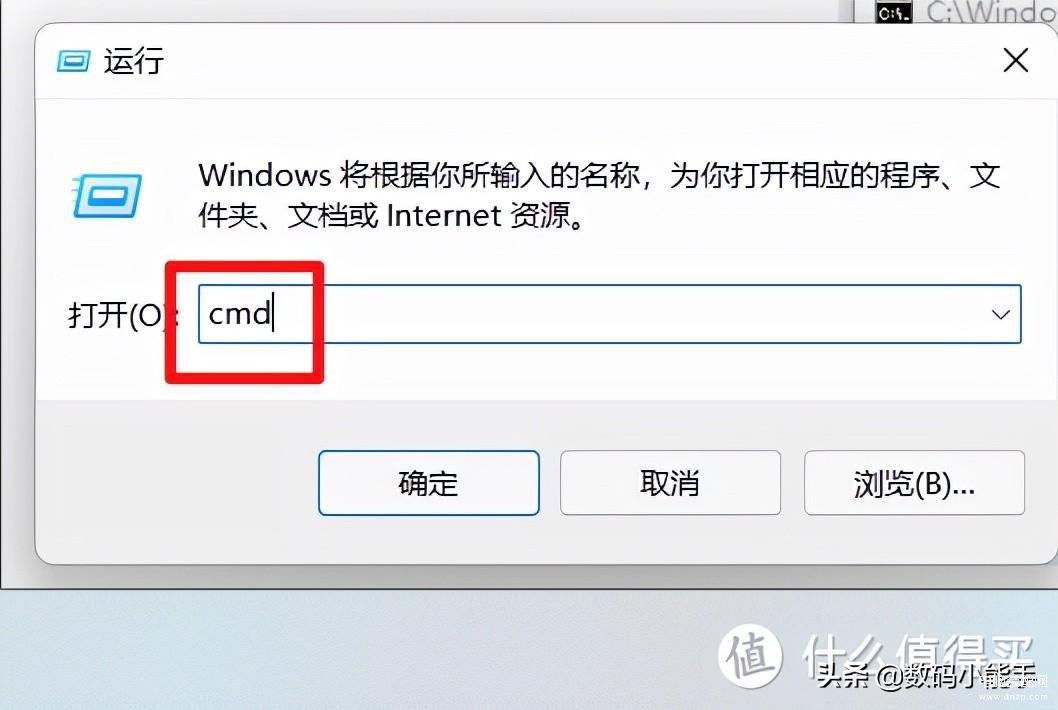Click the small Run icon beside 运行 title
Viewport: 1058px width, 710px height.
(x=73, y=61)
